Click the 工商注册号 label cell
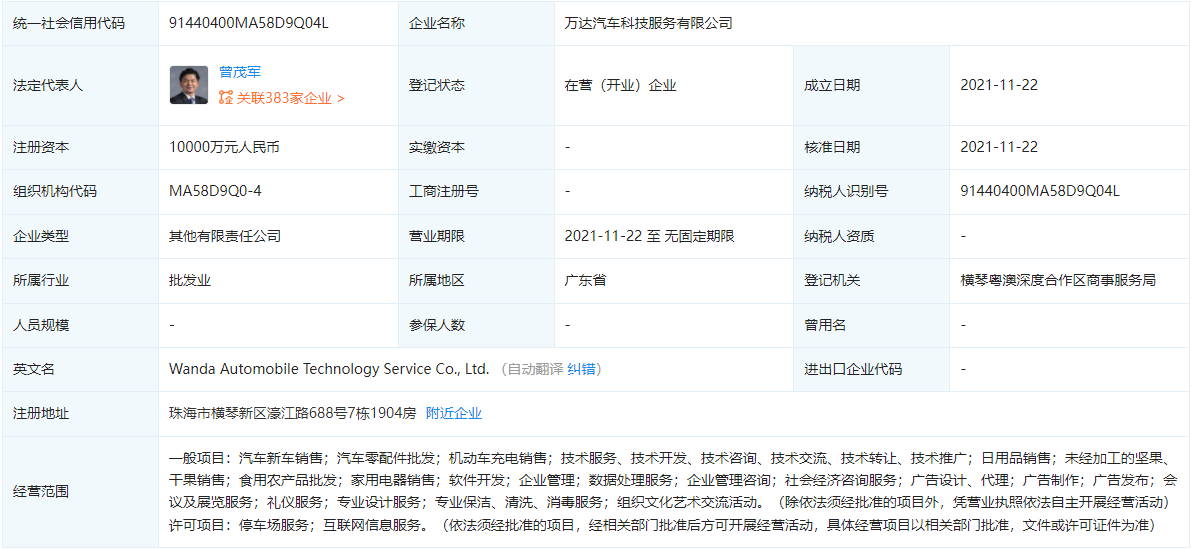The width and height of the screenshot is (1193, 549). coord(476,192)
